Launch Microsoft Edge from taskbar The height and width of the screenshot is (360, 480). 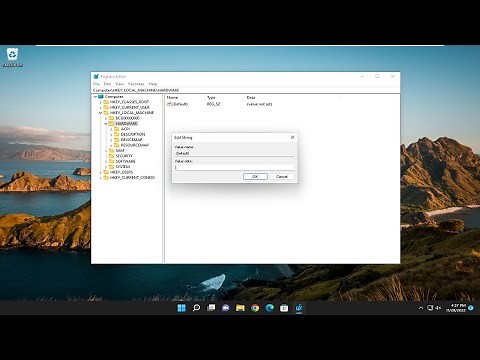pos(270,308)
